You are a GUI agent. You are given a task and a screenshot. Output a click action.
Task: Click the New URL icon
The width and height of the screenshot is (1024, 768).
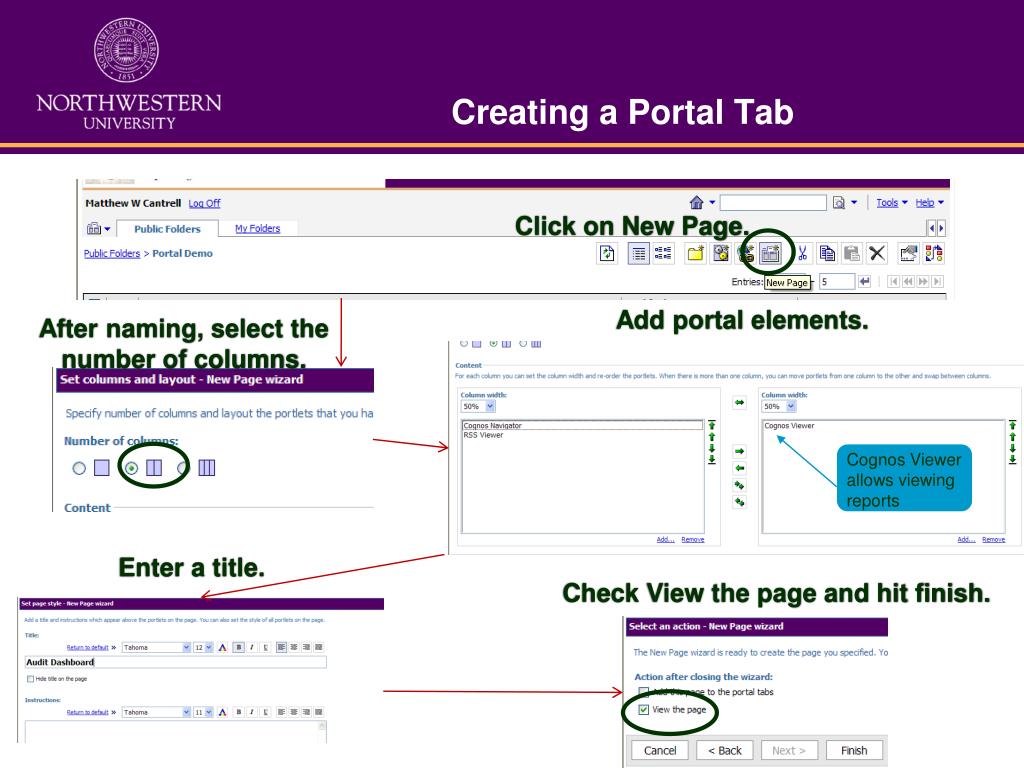click(x=746, y=253)
